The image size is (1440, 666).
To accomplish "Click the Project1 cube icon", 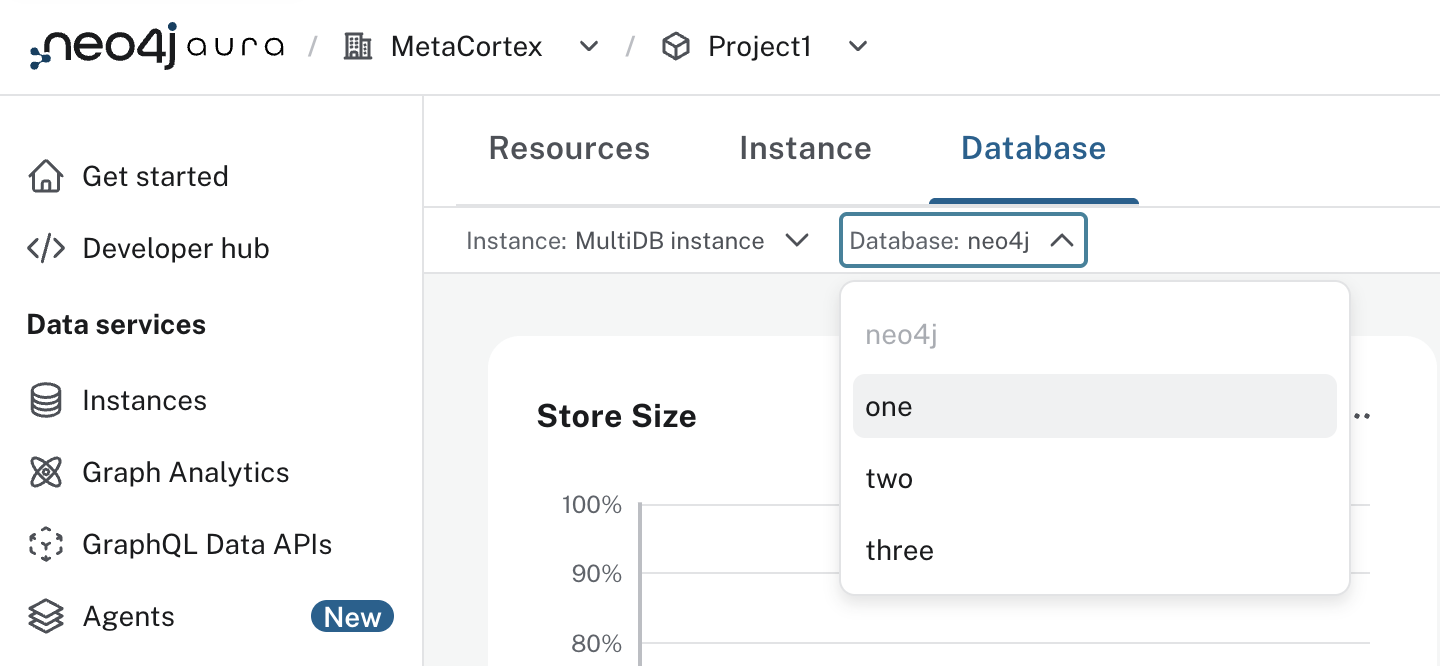I will point(677,46).
